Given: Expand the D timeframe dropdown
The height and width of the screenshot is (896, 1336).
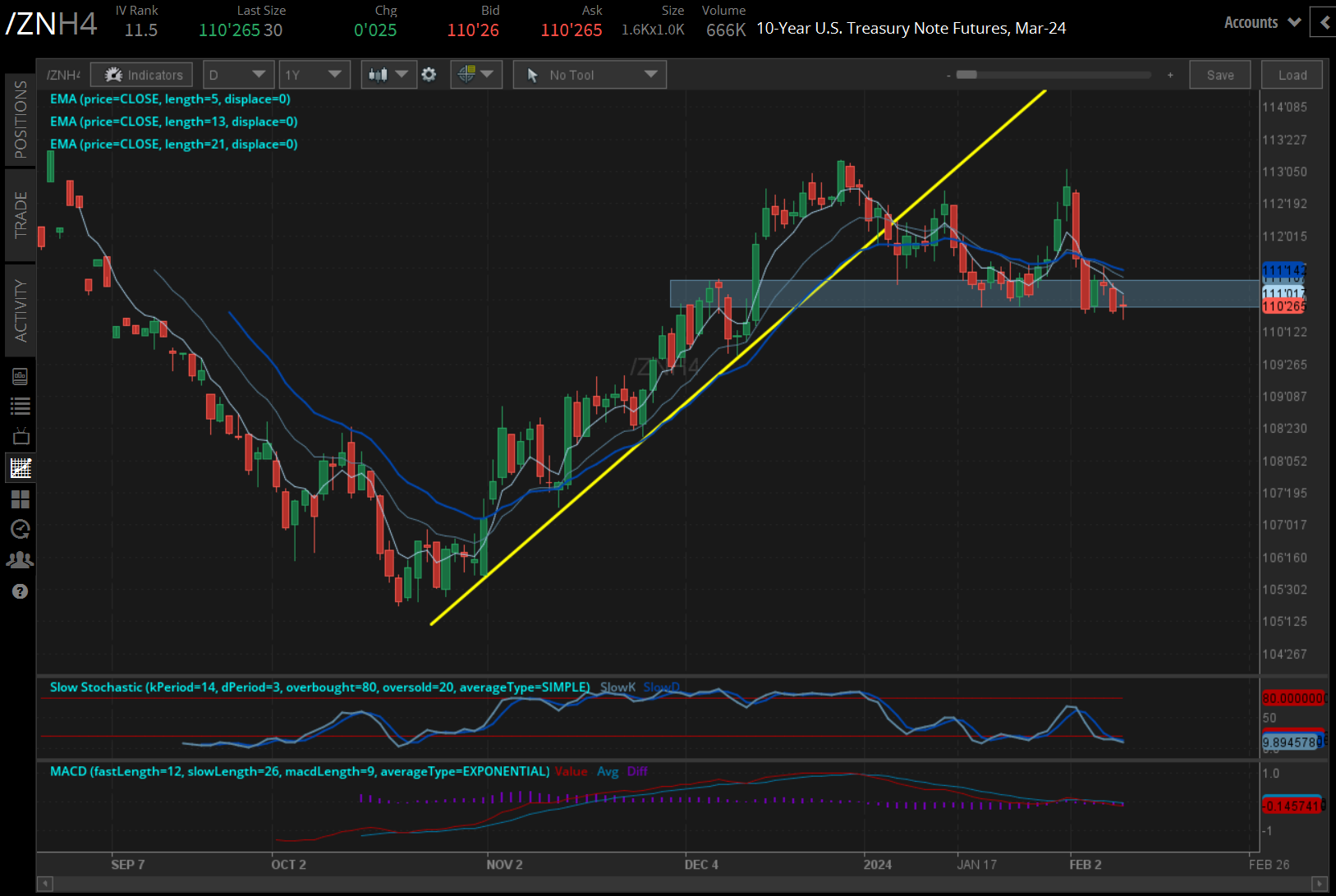Looking at the screenshot, I should tap(237, 74).
